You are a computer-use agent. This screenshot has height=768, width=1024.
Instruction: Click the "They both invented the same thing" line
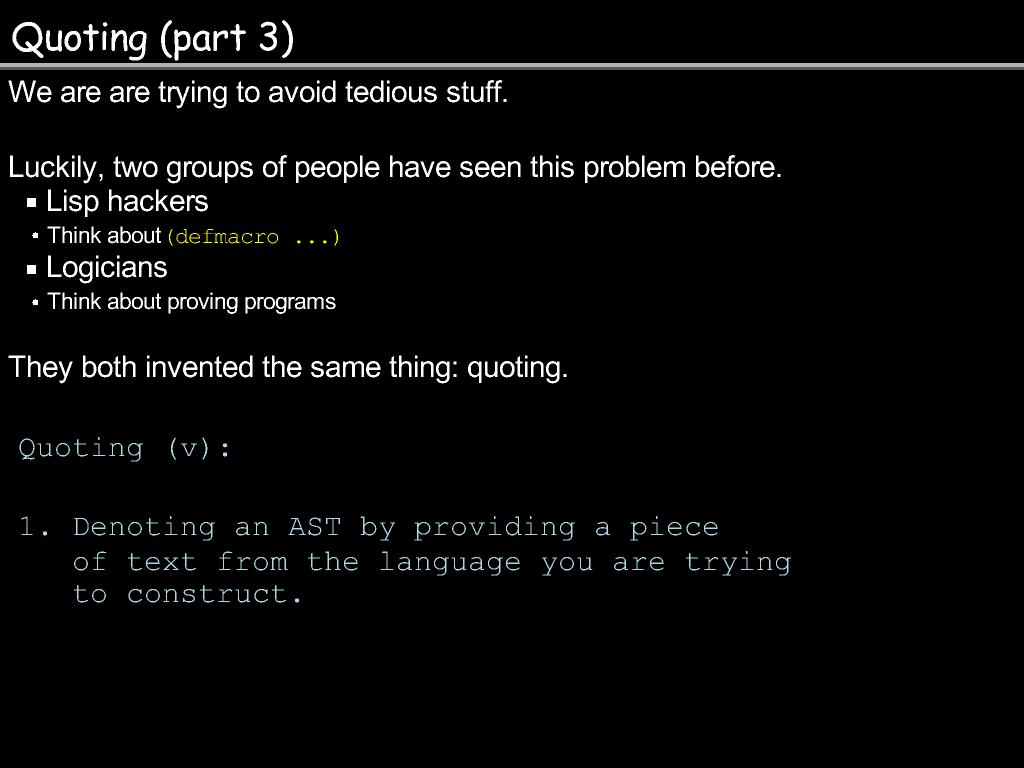[x=288, y=368]
